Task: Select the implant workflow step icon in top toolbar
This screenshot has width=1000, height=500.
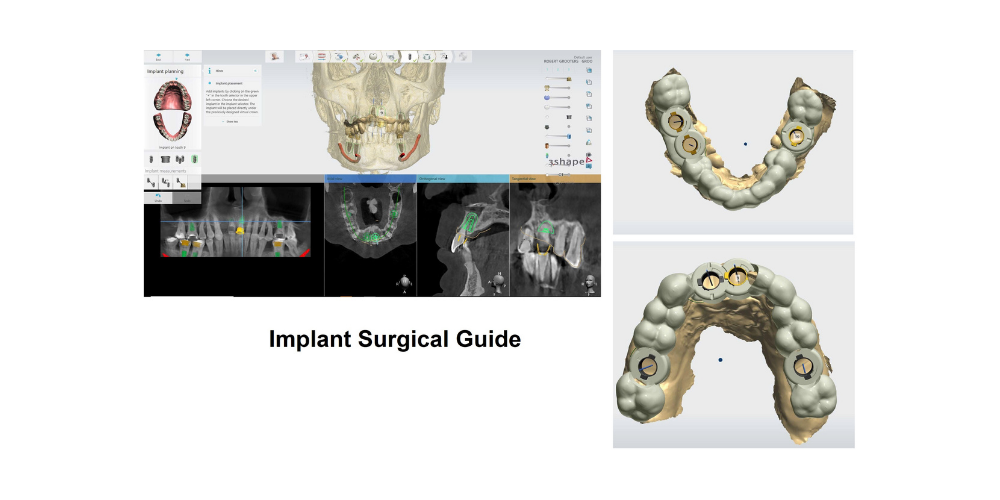Action: (409, 57)
